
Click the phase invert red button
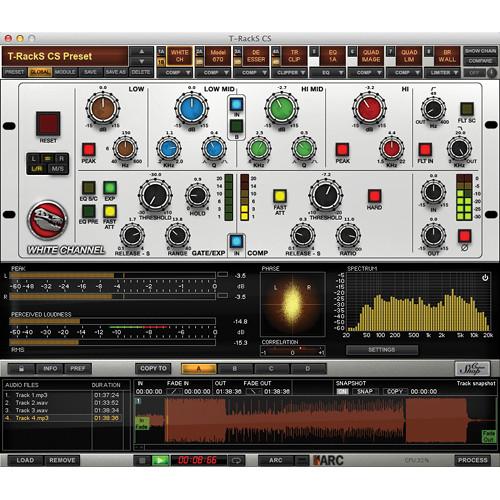tap(464, 236)
